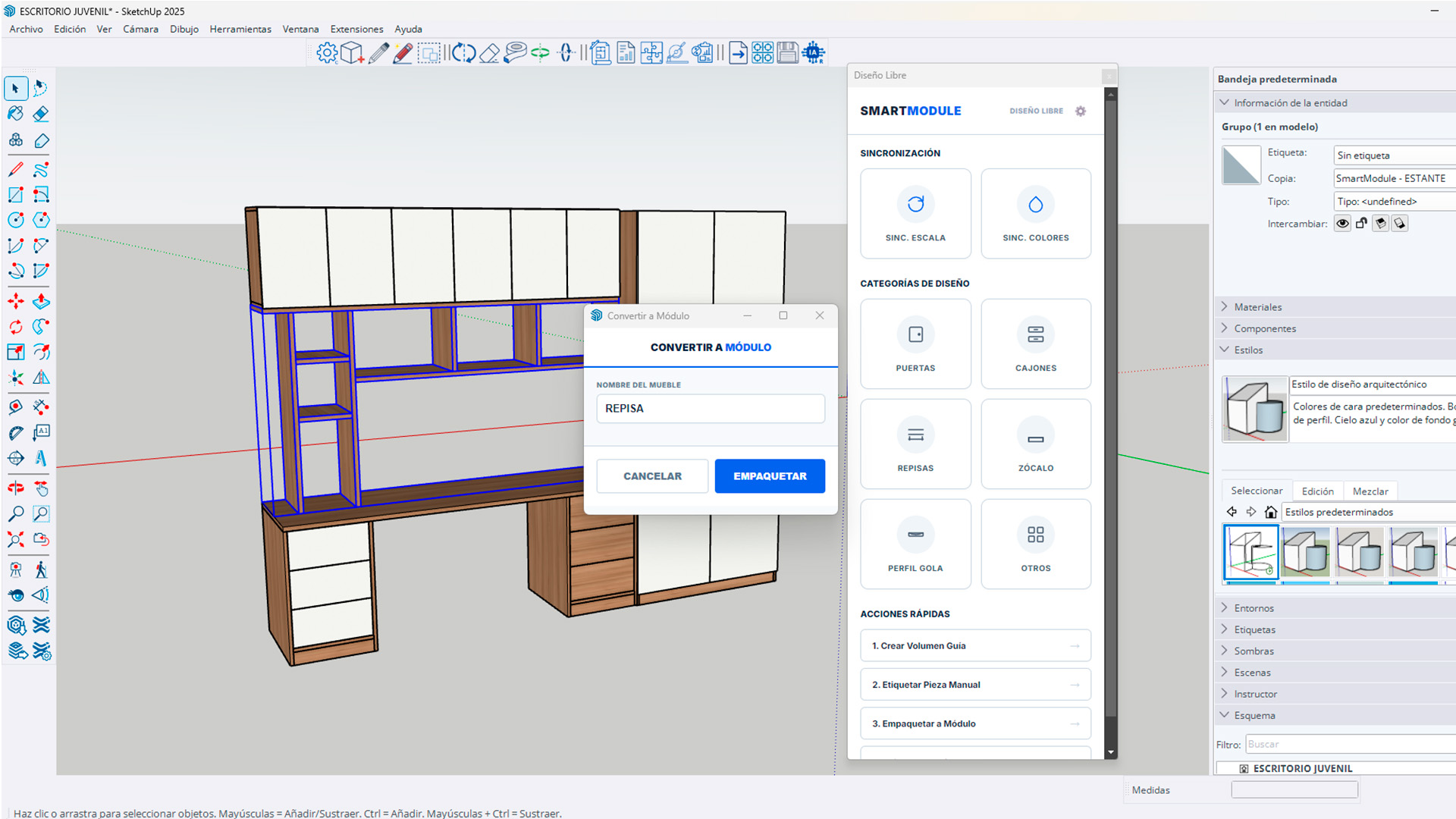This screenshot has height=819, width=1456.
Task: Toggle the receive shadows icon
Action: point(1380,223)
